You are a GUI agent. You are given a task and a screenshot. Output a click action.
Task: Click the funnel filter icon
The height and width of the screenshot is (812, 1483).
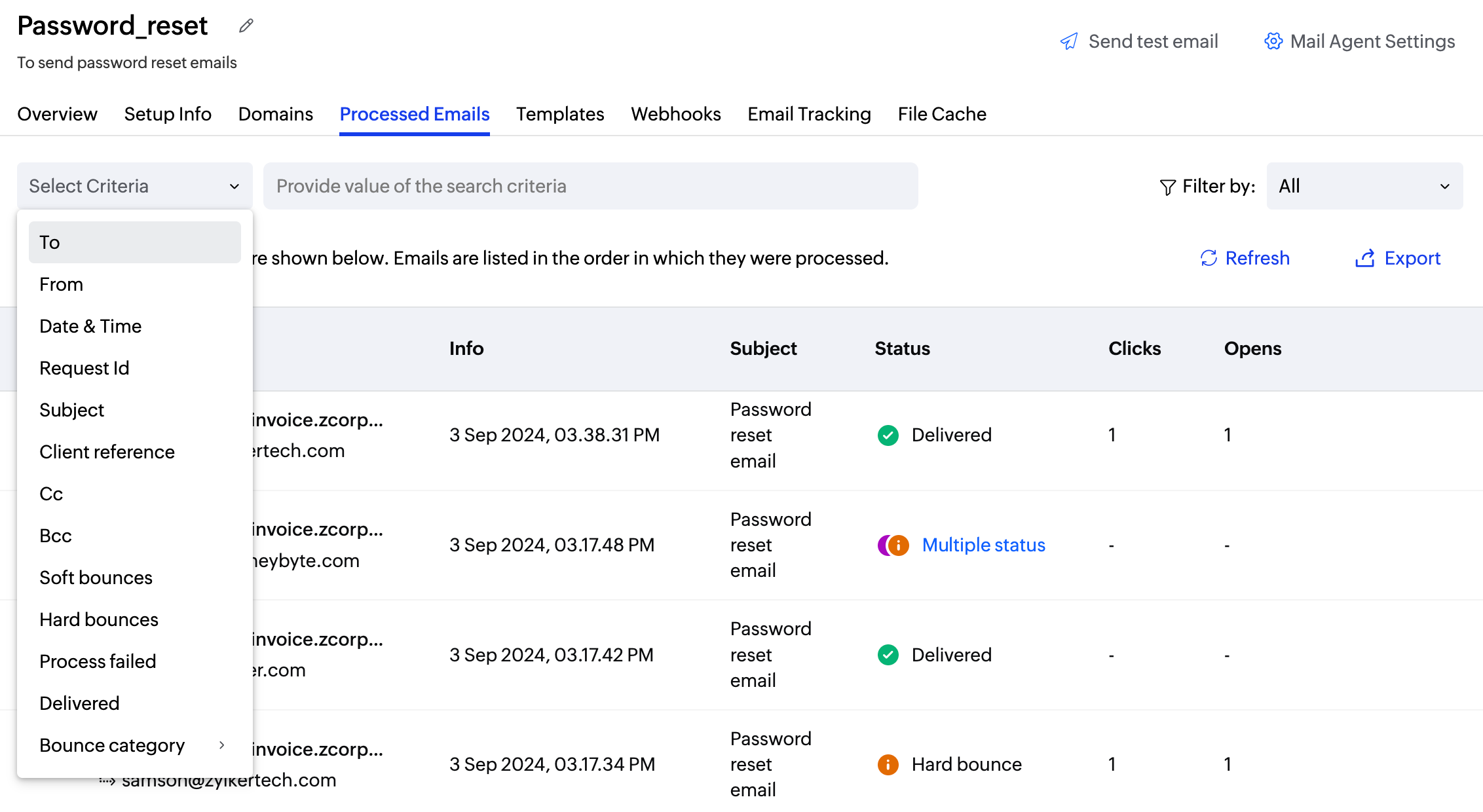1167,187
